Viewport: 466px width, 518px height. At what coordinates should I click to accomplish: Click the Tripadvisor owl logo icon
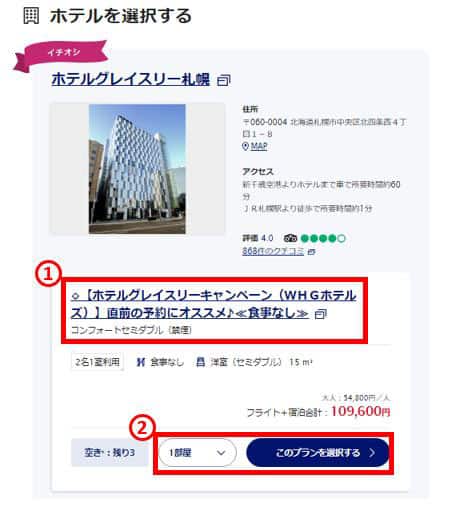pos(290,238)
